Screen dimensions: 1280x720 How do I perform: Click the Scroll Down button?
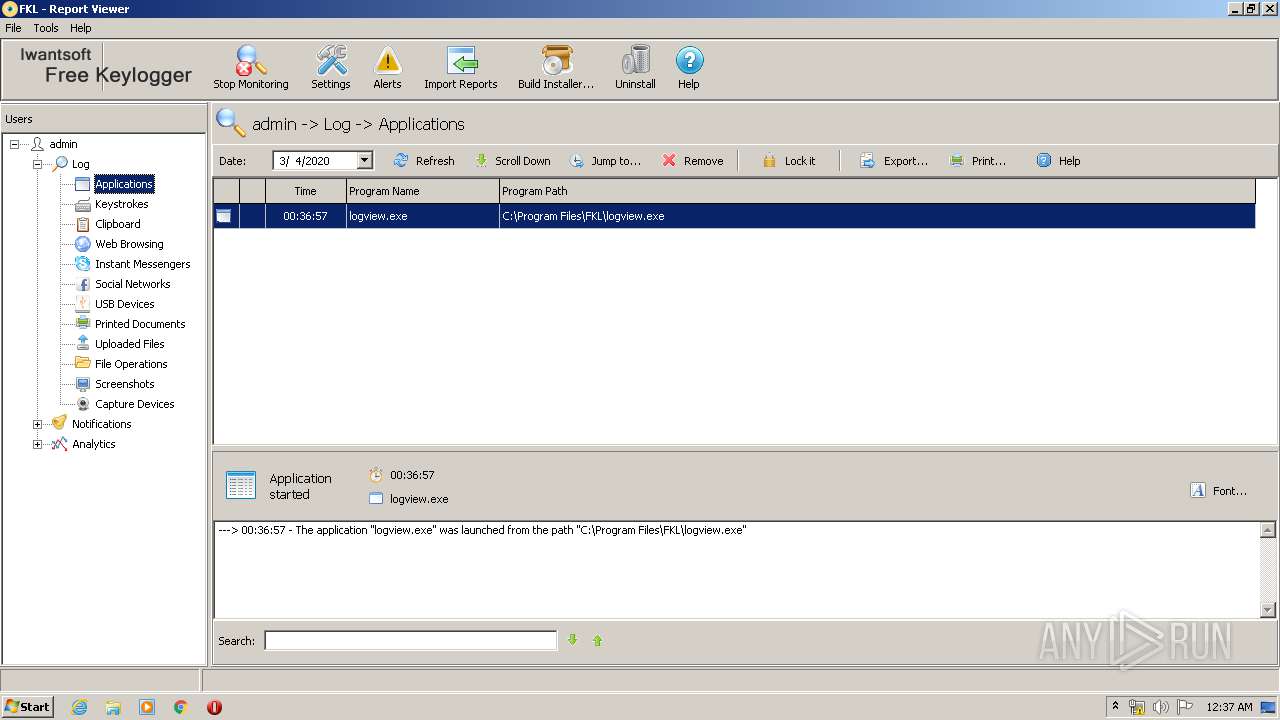(x=512, y=161)
